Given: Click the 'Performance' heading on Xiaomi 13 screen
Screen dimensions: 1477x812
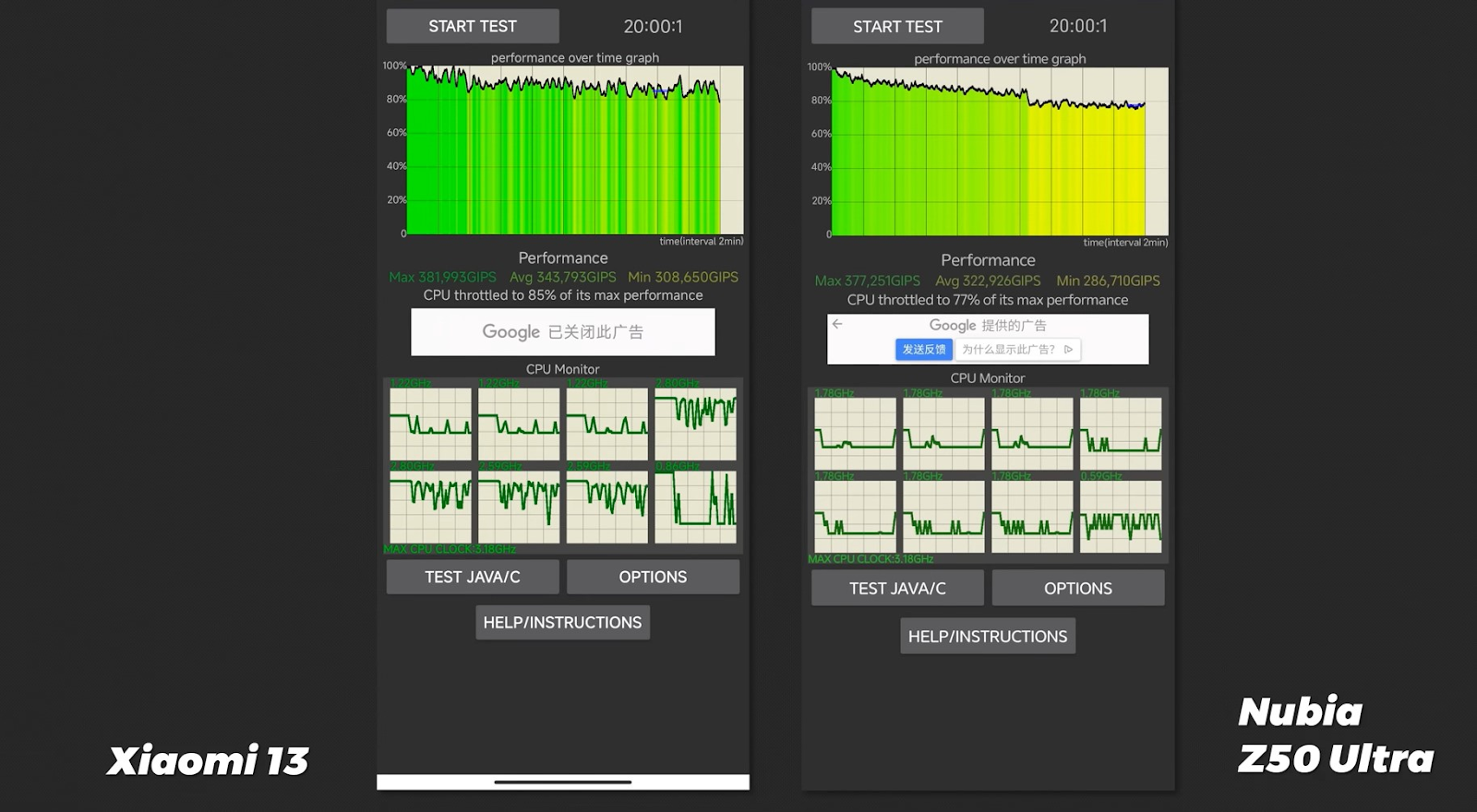Looking at the screenshot, I should 563,257.
